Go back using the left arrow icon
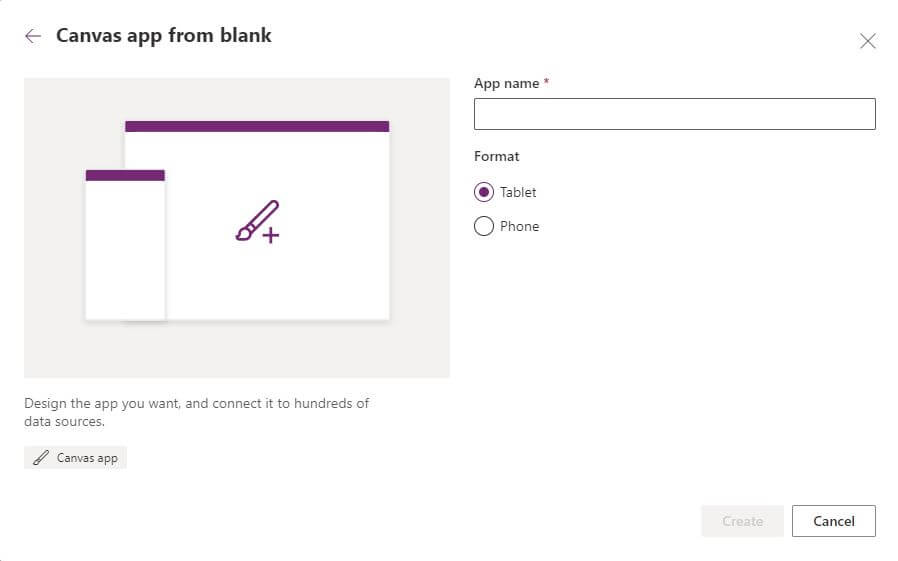This screenshot has height=561, width=898. [x=33, y=36]
